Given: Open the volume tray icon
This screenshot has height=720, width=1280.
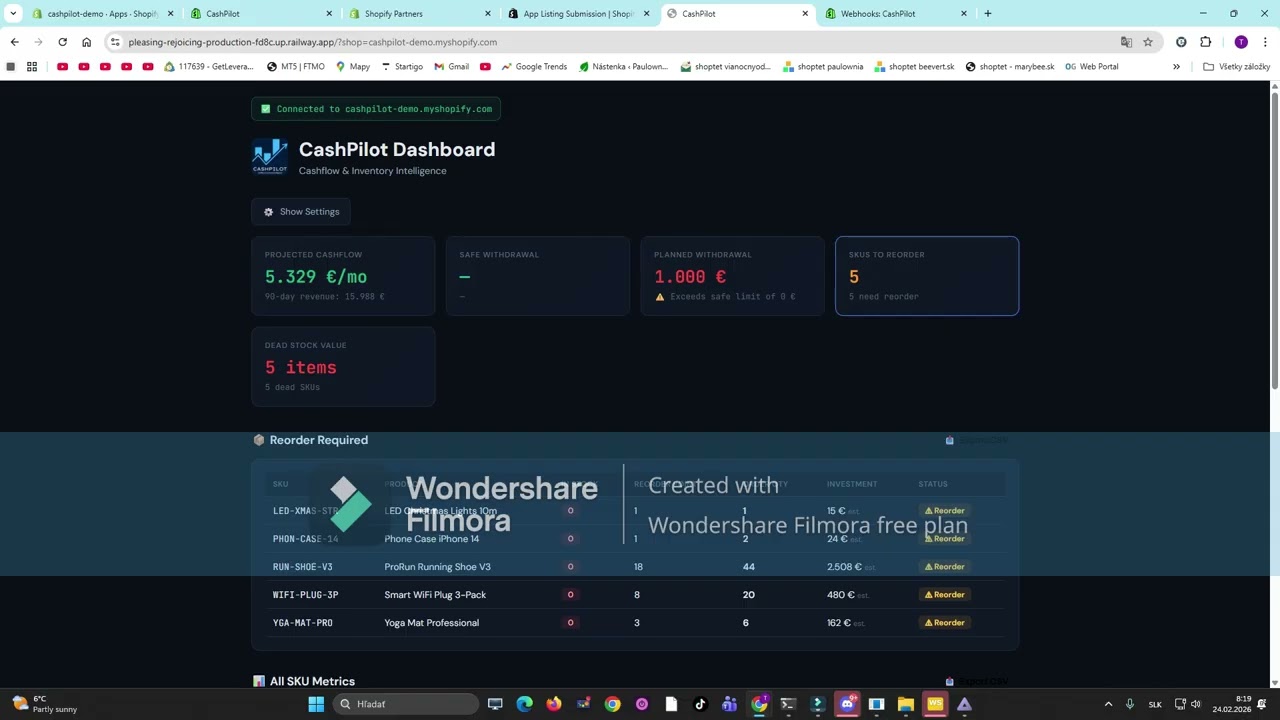Looking at the screenshot, I should tap(1196, 704).
